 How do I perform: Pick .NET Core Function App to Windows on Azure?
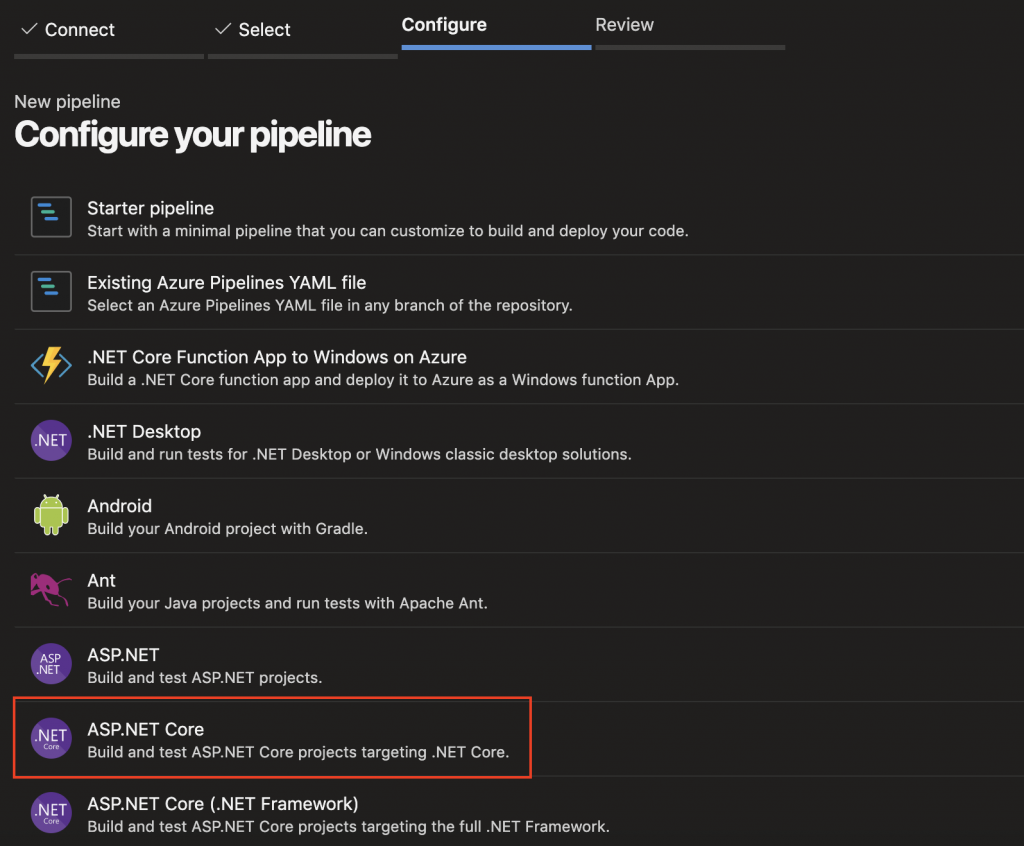(x=276, y=357)
